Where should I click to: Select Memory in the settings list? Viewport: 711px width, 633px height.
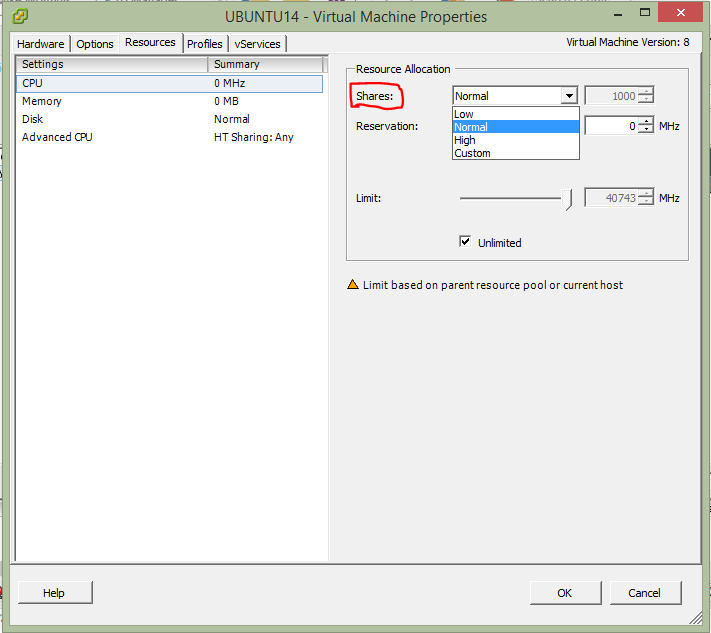click(42, 101)
